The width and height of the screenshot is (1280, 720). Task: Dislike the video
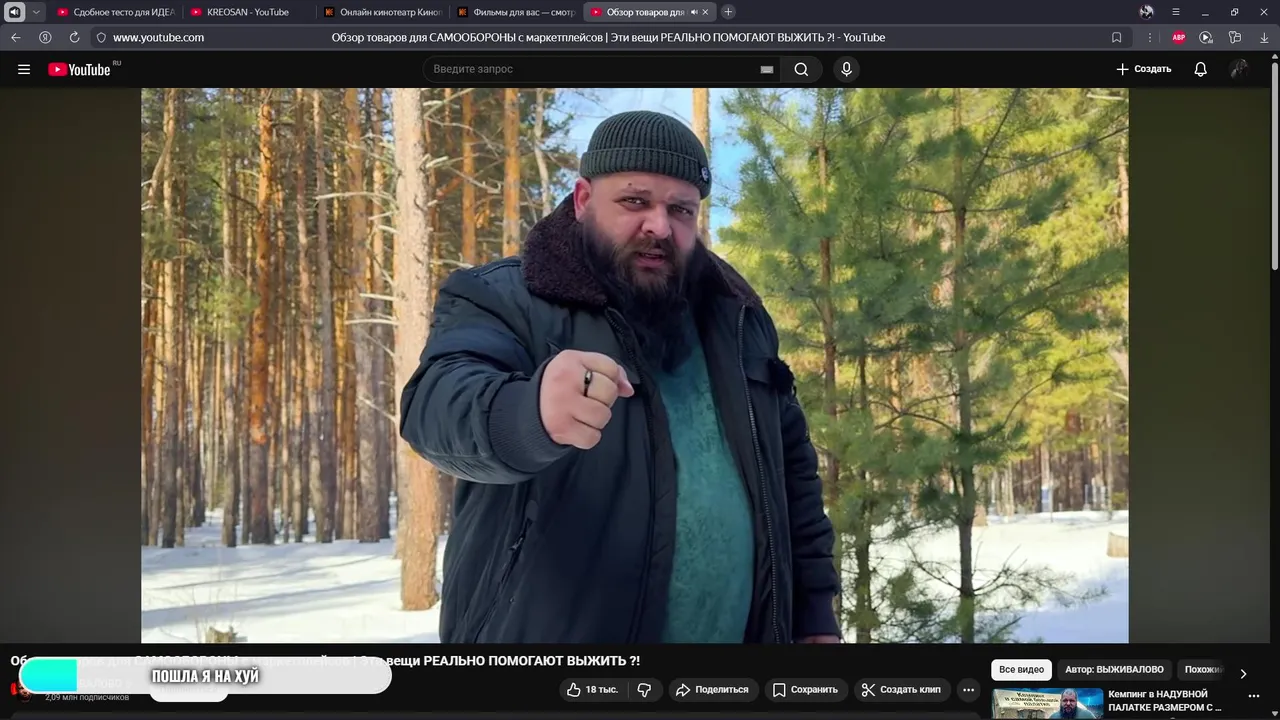[644, 690]
